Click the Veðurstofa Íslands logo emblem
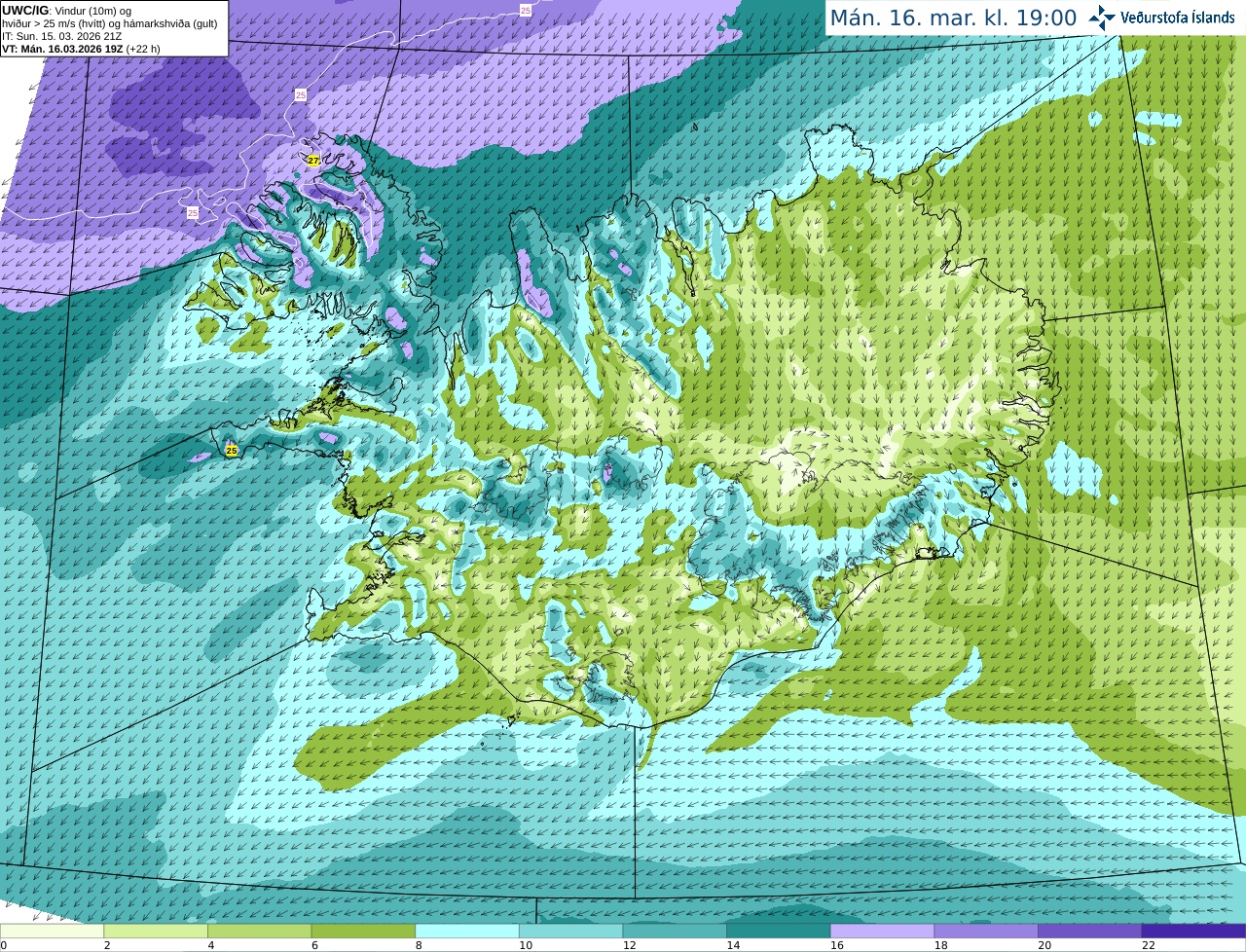The height and width of the screenshot is (952, 1246). pos(1102,18)
